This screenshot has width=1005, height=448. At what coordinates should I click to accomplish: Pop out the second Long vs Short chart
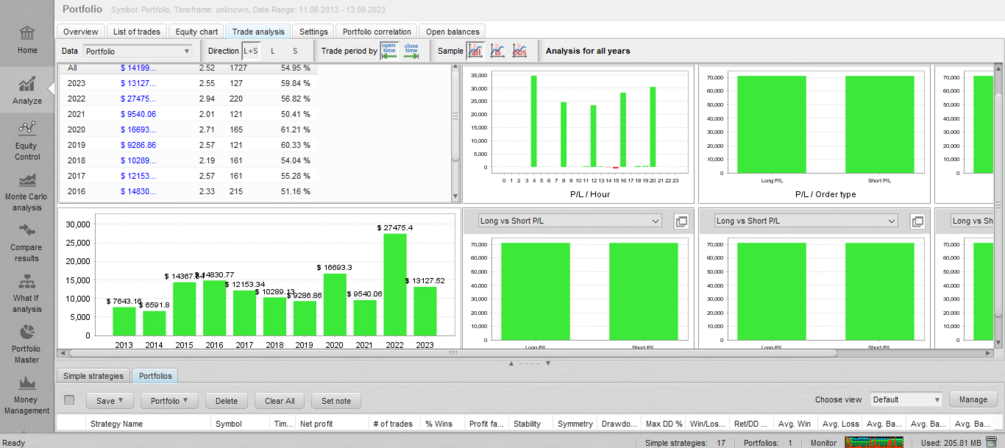click(917, 221)
